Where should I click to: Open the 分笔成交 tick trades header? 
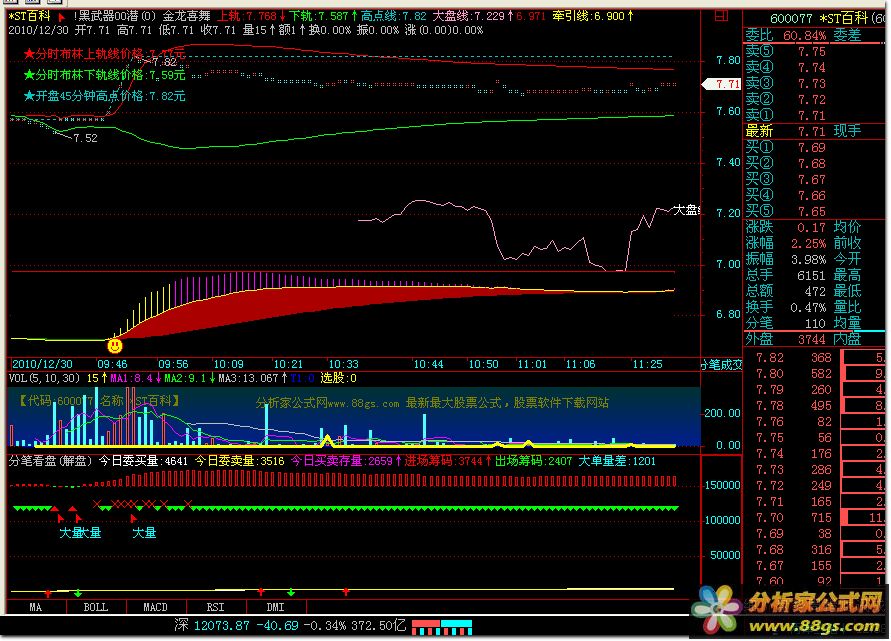pyautogui.click(x=721, y=365)
